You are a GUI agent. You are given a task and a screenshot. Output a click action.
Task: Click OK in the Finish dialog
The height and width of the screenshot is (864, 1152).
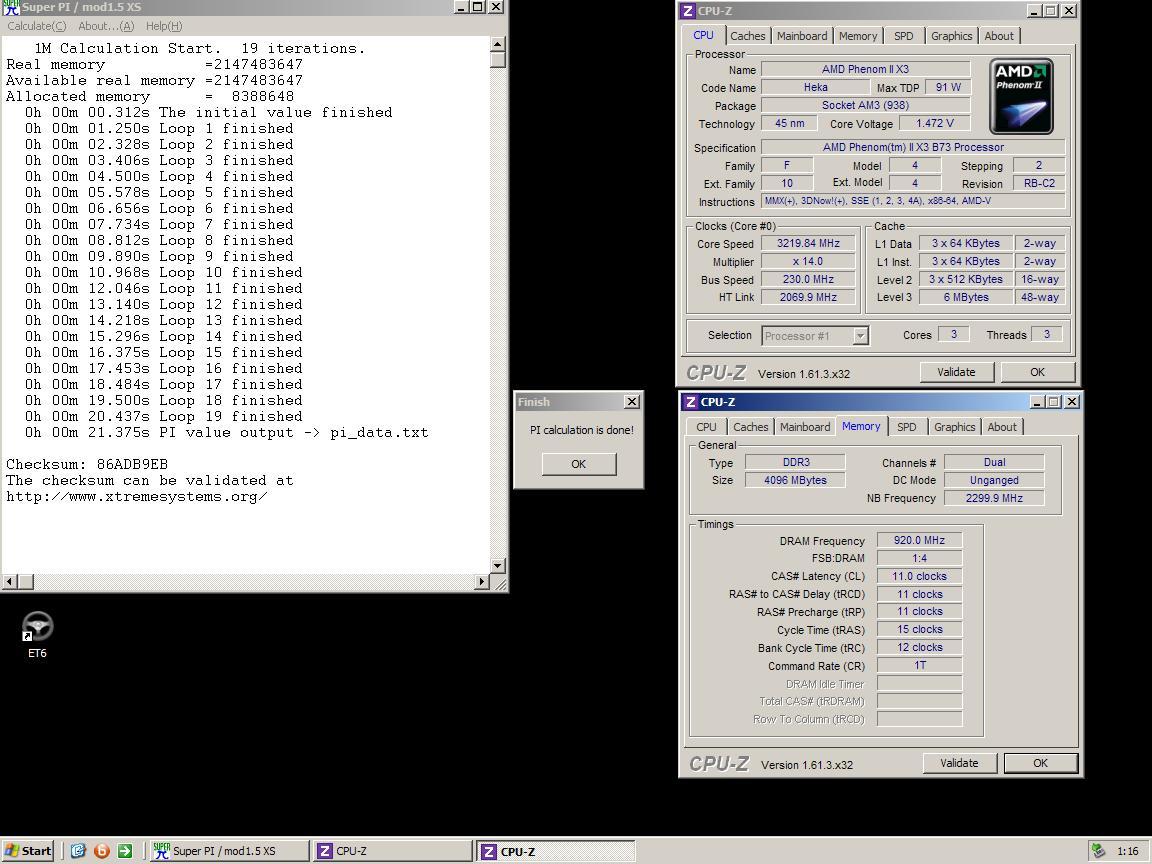[x=579, y=464]
